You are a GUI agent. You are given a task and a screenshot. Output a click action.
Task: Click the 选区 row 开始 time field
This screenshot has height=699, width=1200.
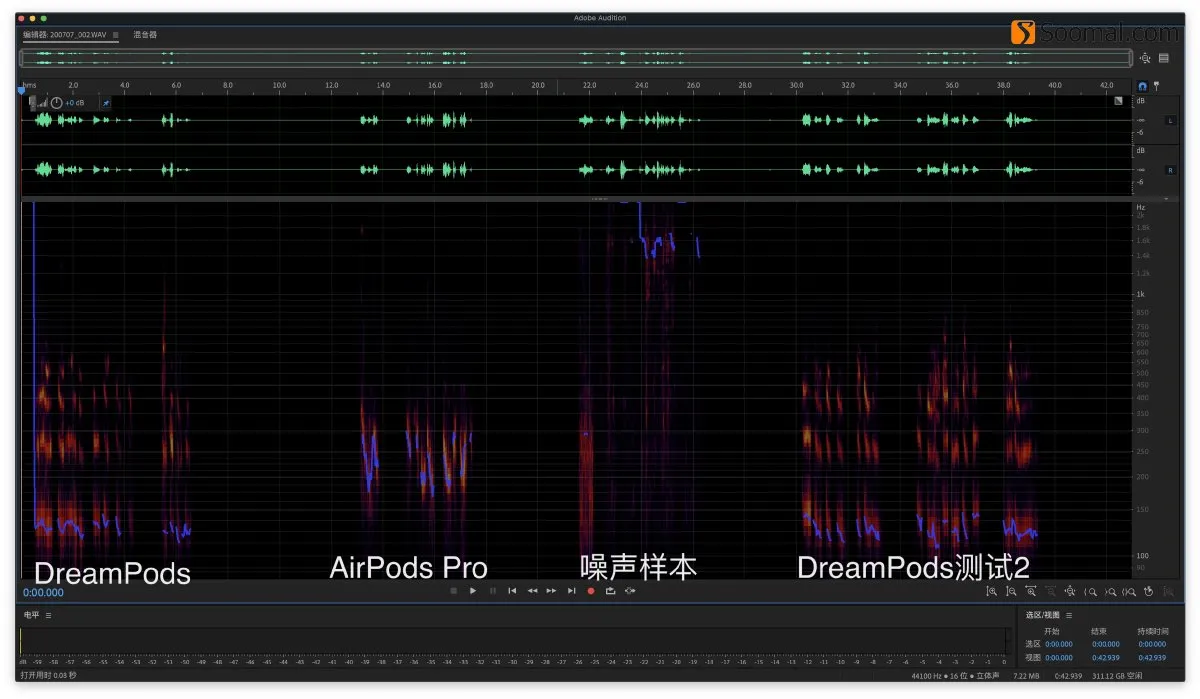1058,644
